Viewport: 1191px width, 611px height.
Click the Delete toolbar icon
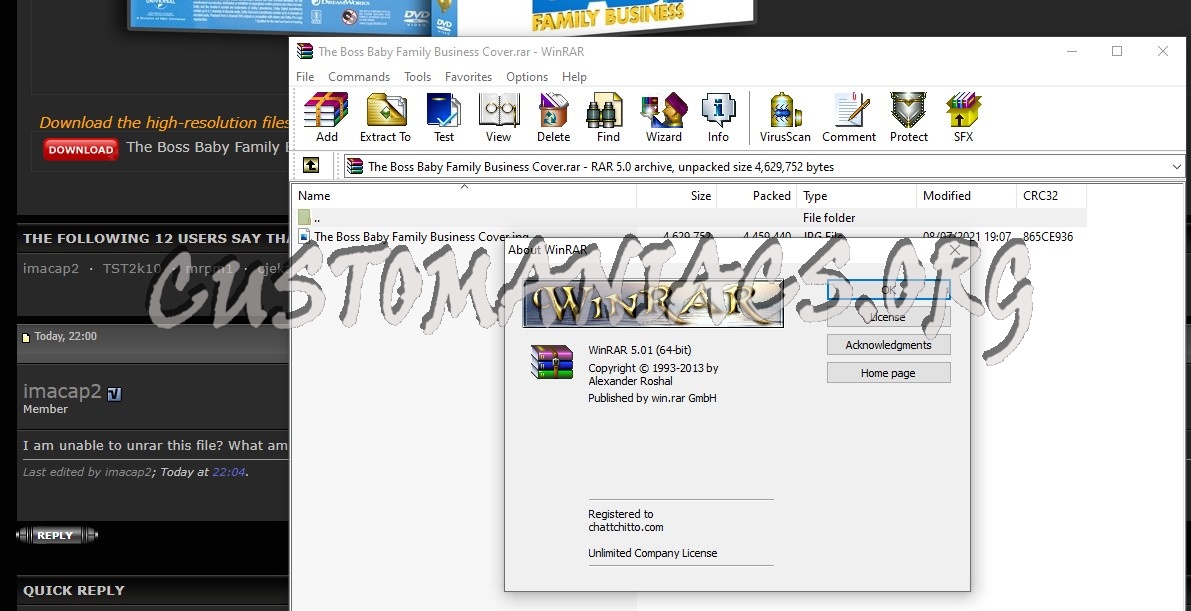click(x=553, y=117)
